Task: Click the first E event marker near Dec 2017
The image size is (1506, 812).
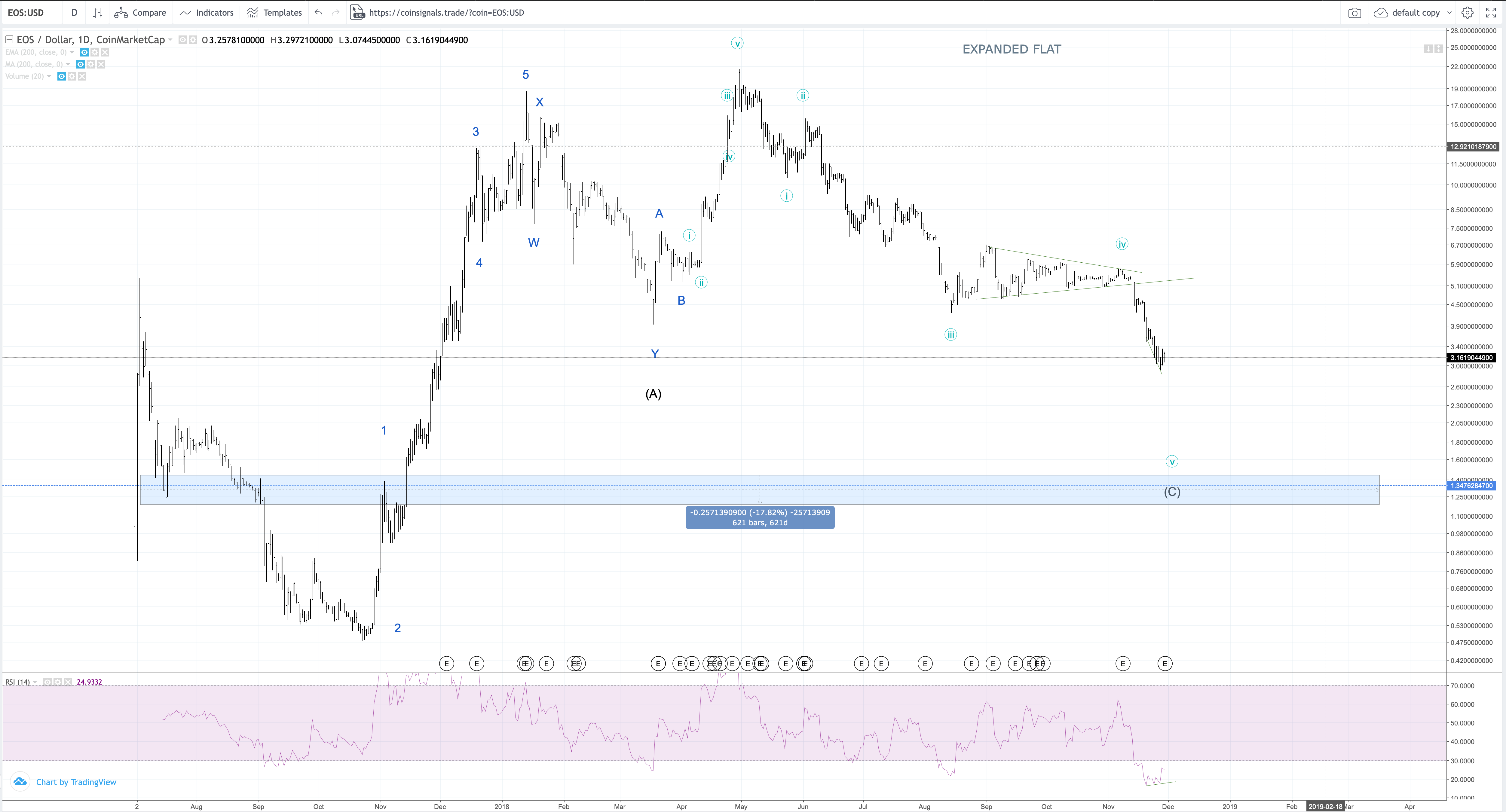Action: point(446,663)
